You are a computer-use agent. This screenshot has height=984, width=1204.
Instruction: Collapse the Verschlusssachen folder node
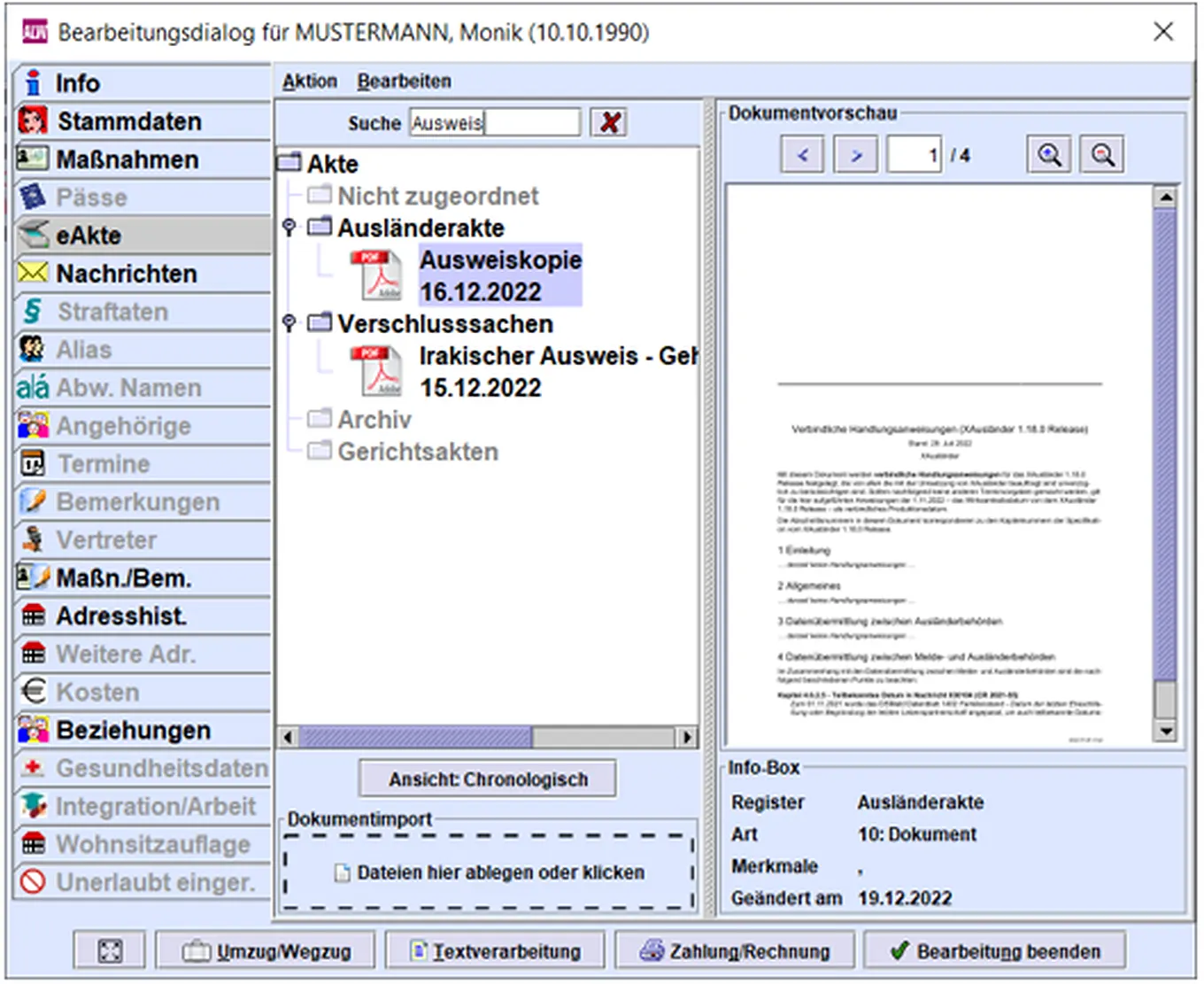289,323
